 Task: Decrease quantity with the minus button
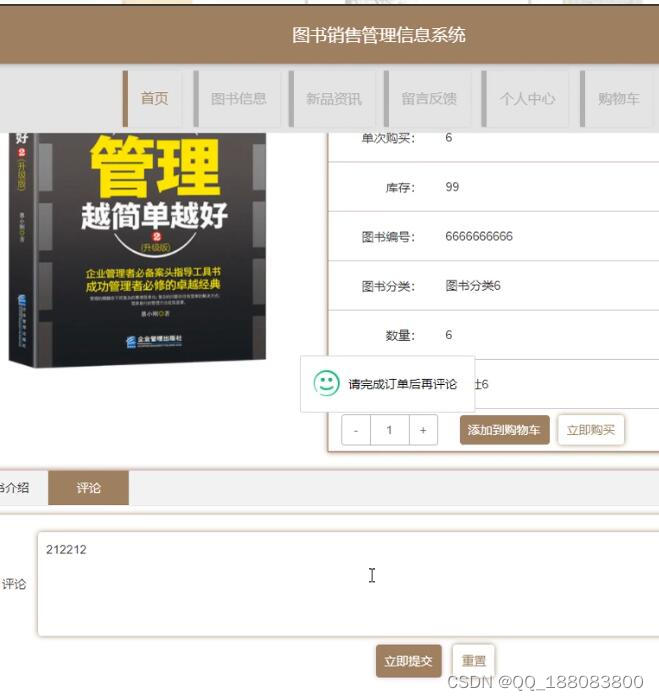click(x=356, y=430)
